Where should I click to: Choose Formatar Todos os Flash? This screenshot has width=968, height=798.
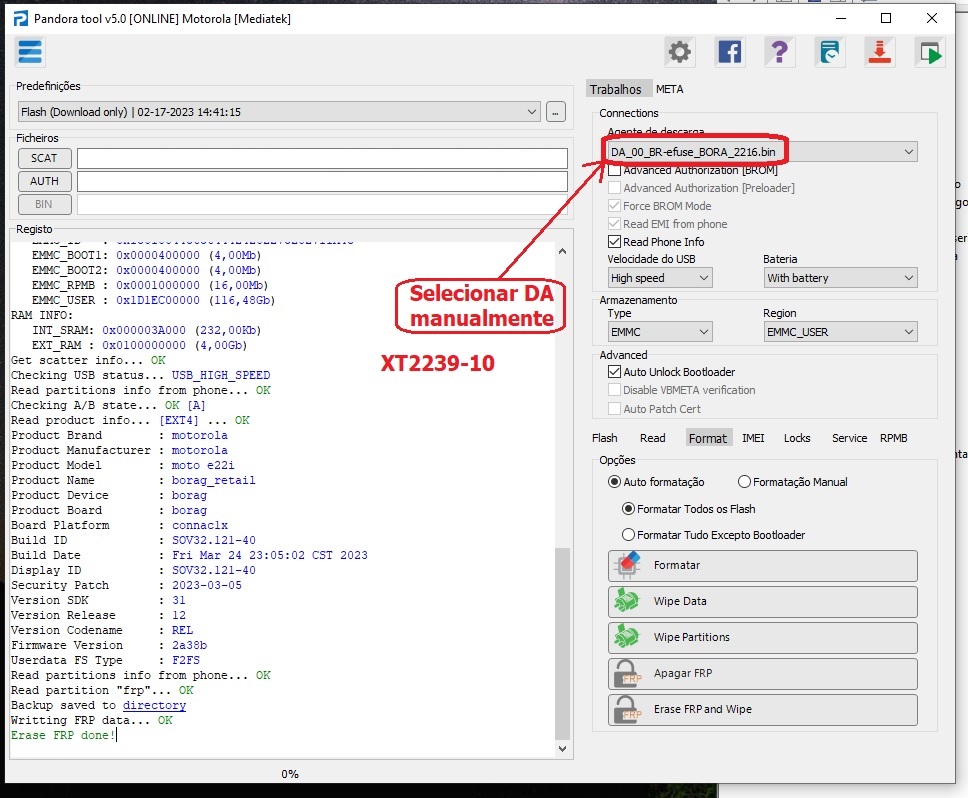click(628, 509)
